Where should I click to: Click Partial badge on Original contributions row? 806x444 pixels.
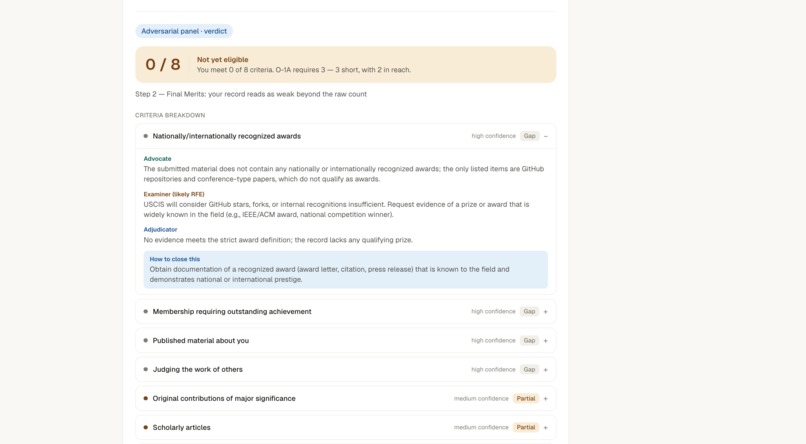pyautogui.click(x=526, y=399)
